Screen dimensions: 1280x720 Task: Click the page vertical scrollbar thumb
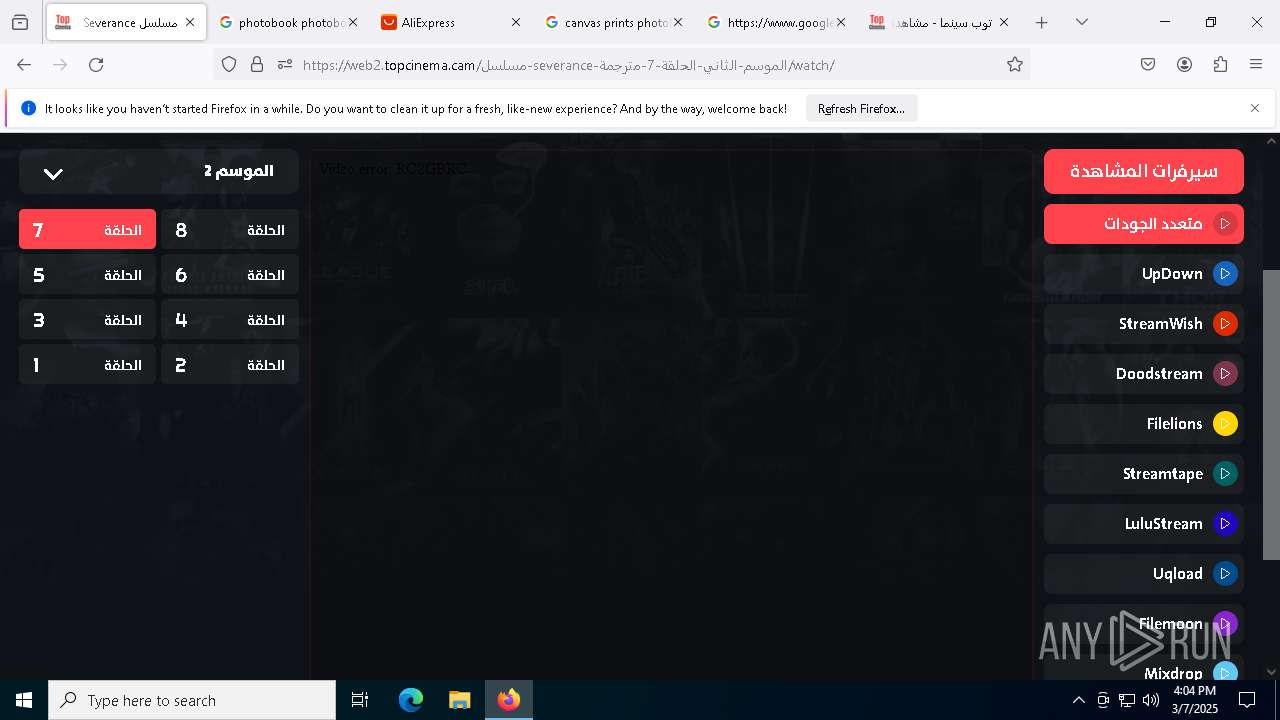pyautogui.click(x=1271, y=415)
